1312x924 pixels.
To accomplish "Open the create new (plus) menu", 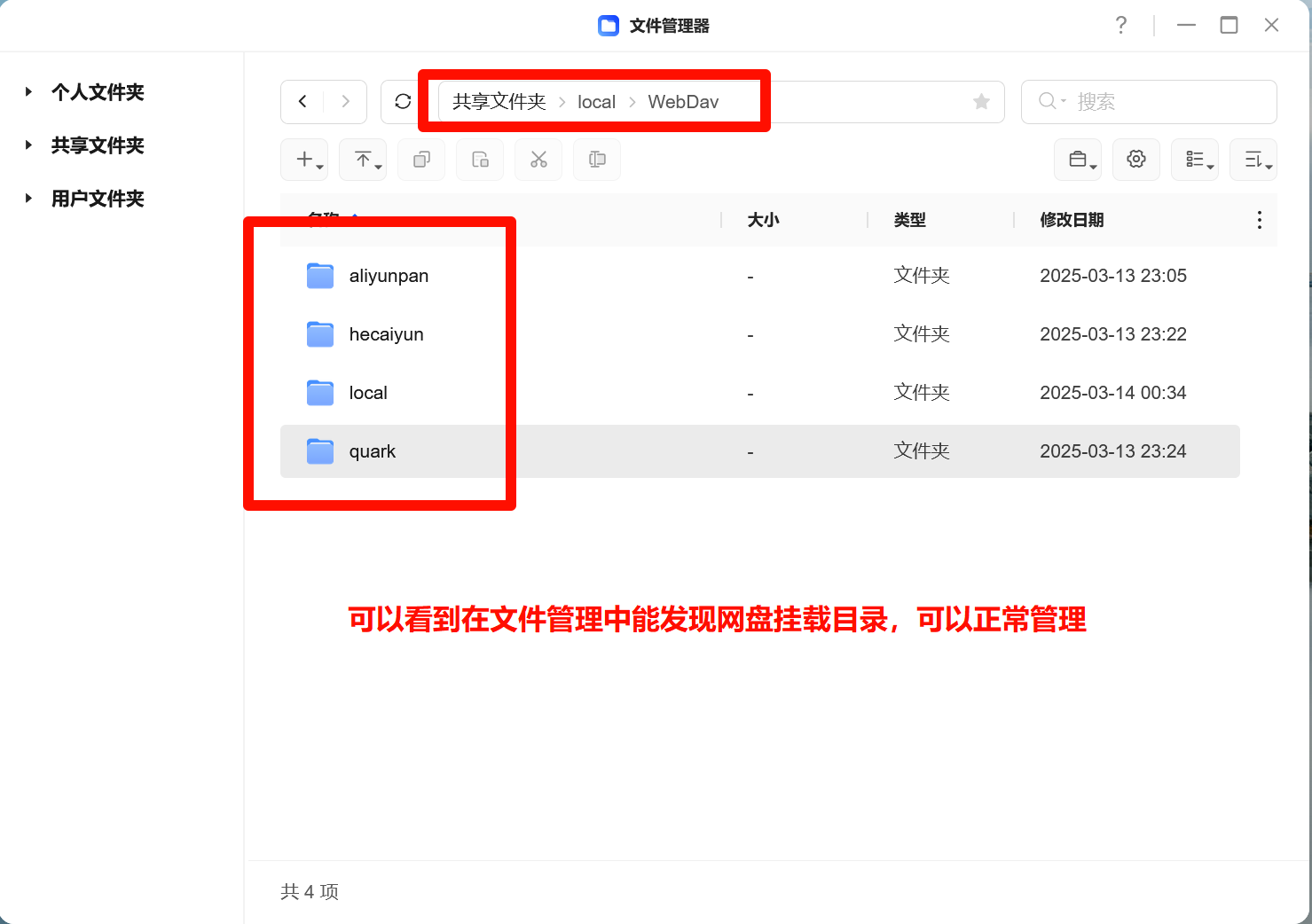I will click(304, 160).
